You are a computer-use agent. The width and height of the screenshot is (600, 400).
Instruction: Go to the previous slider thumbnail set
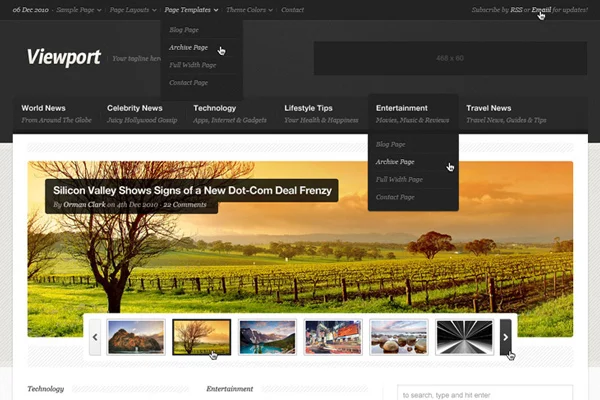[x=95, y=337]
